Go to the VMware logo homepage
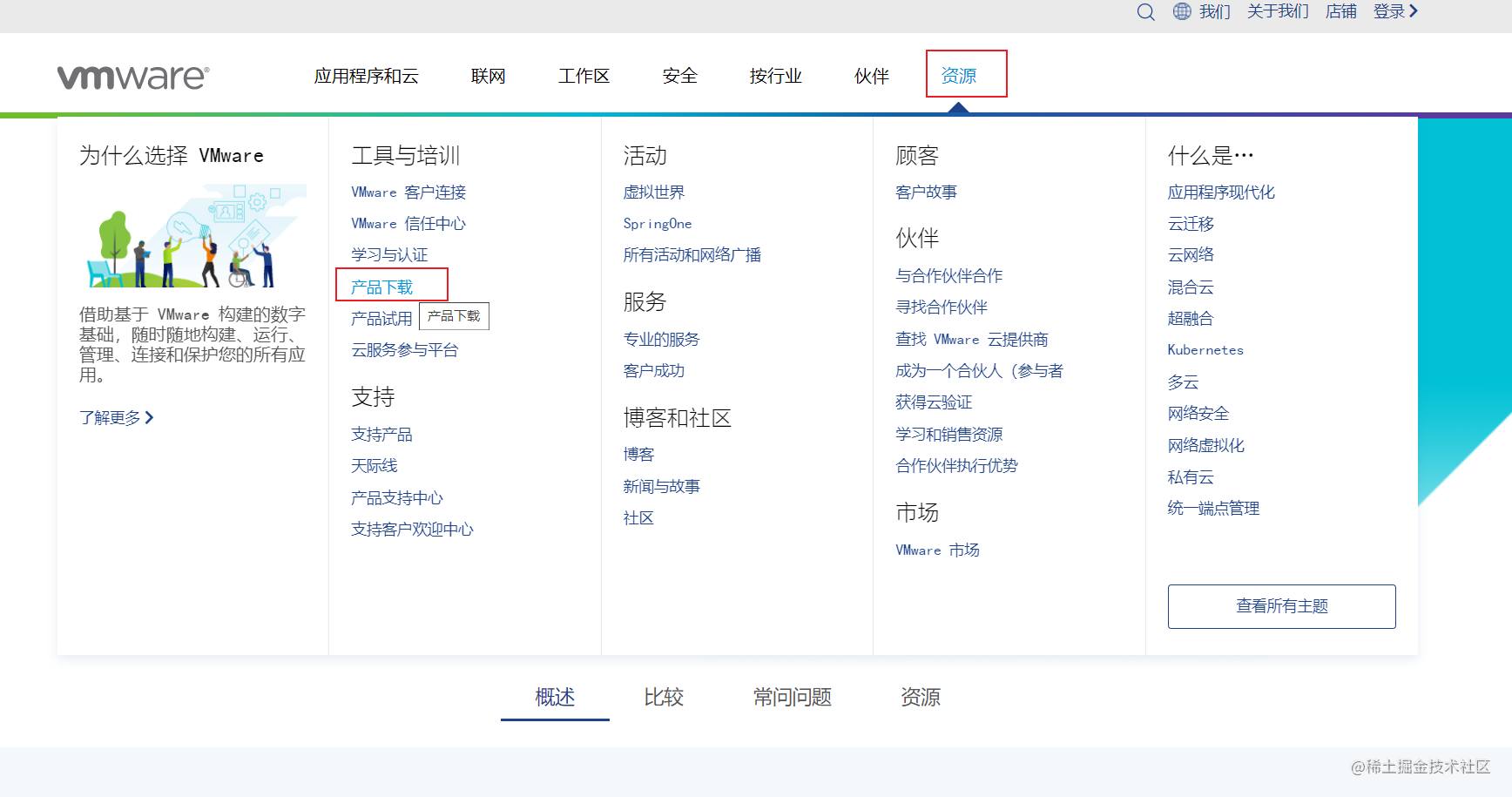 coord(133,77)
